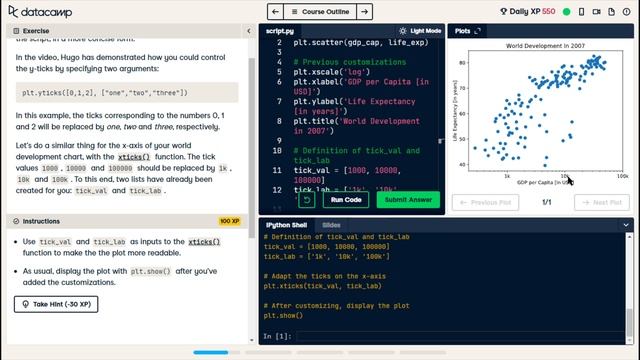Click the plt.yticks example code block

tap(127, 93)
